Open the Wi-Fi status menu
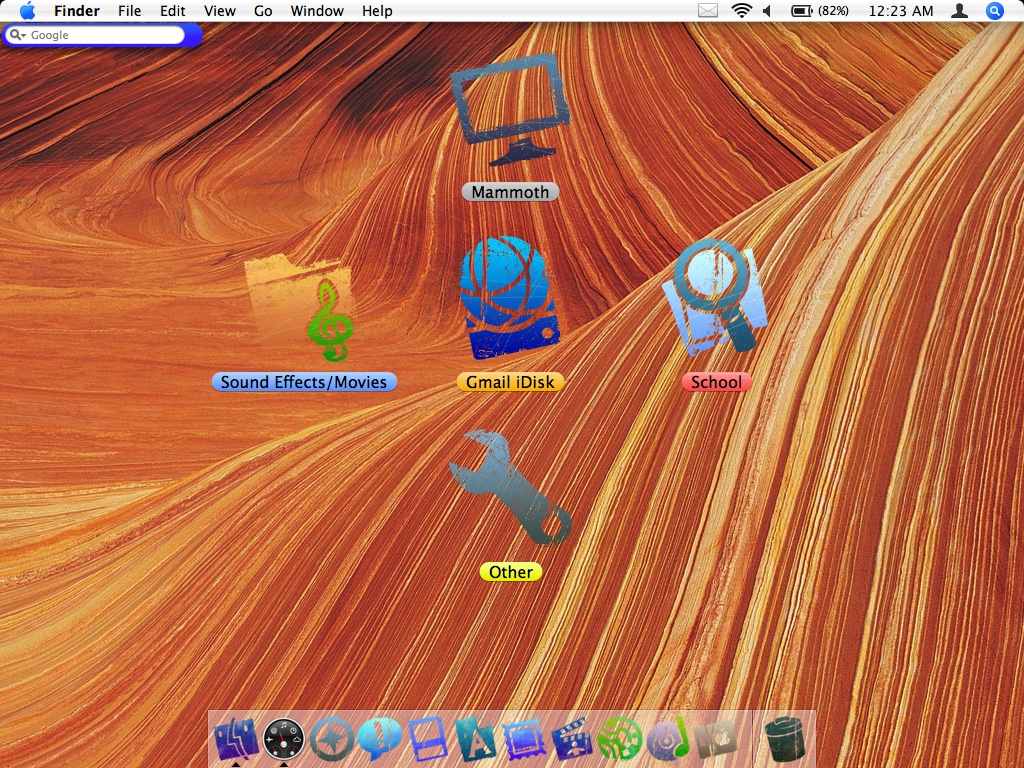The width and height of the screenshot is (1024, 768). pyautogui.click(x=741, y=10)
